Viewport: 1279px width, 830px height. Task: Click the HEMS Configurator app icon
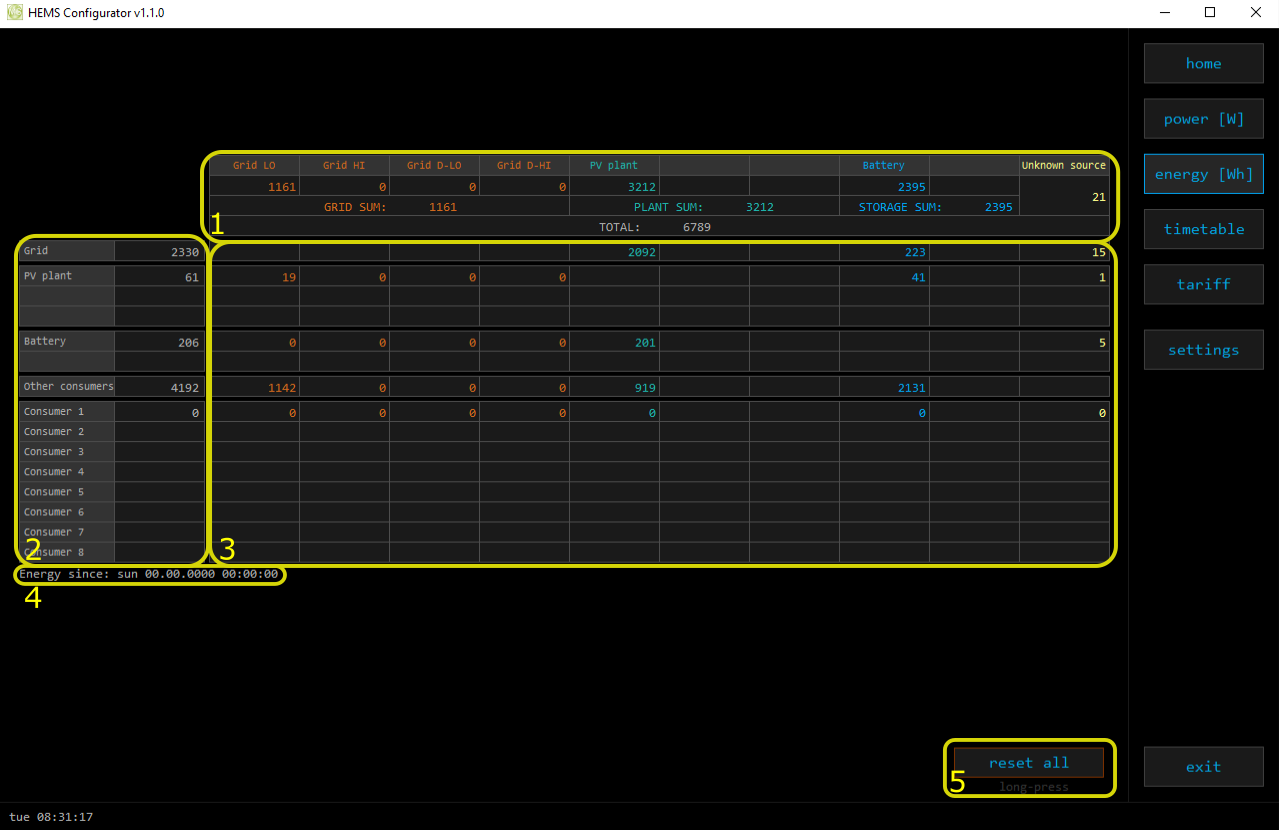pyautogui.click(x=15, y=13)
